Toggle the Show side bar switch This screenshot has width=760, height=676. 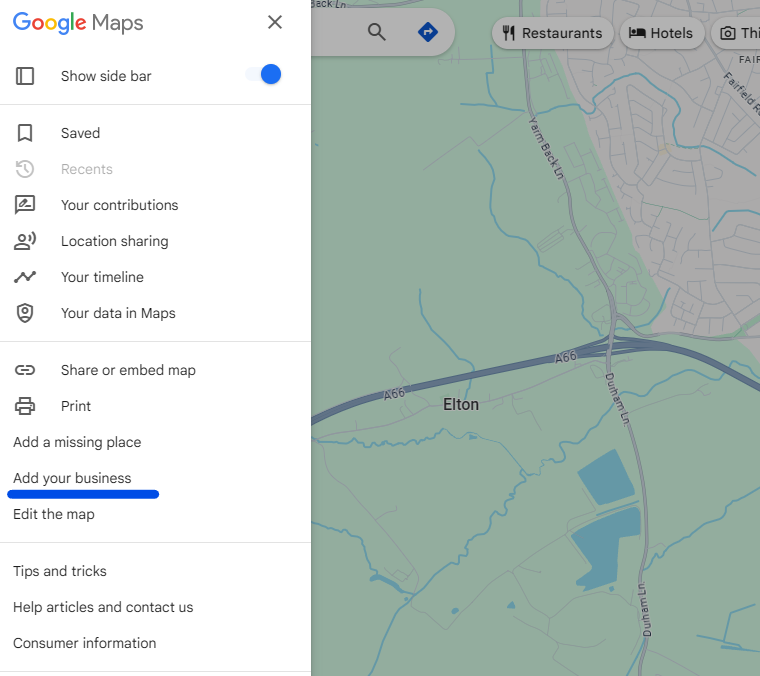point(263,75)
